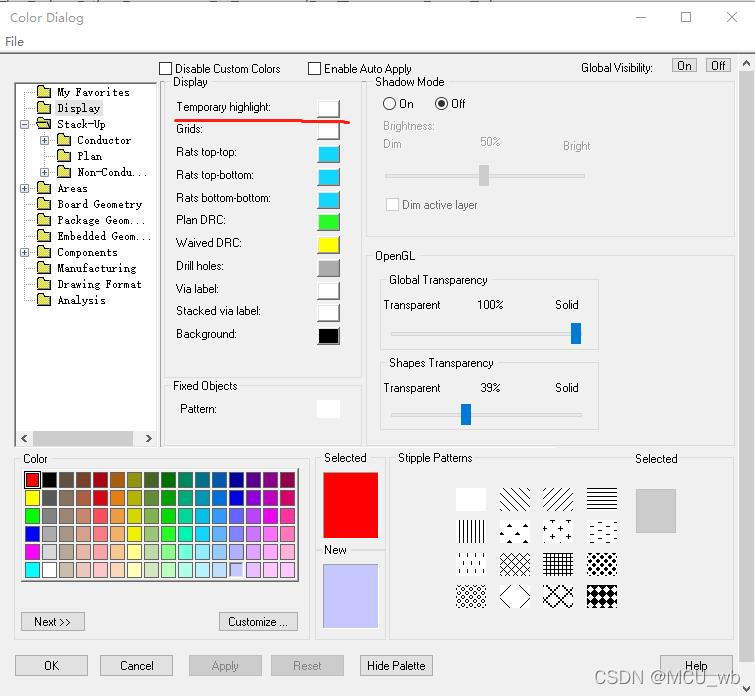Confirm with the OK button
This screenshot has width=755, height=696.
[x=52, y=666]
